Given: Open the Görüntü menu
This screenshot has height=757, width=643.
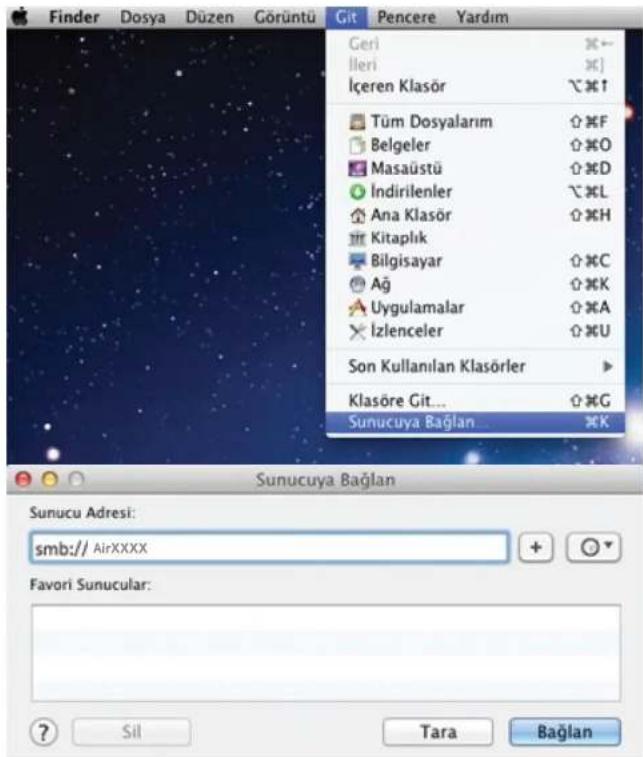Looking at the screenshot, I should pyautogui.click(x=285, y=17).
